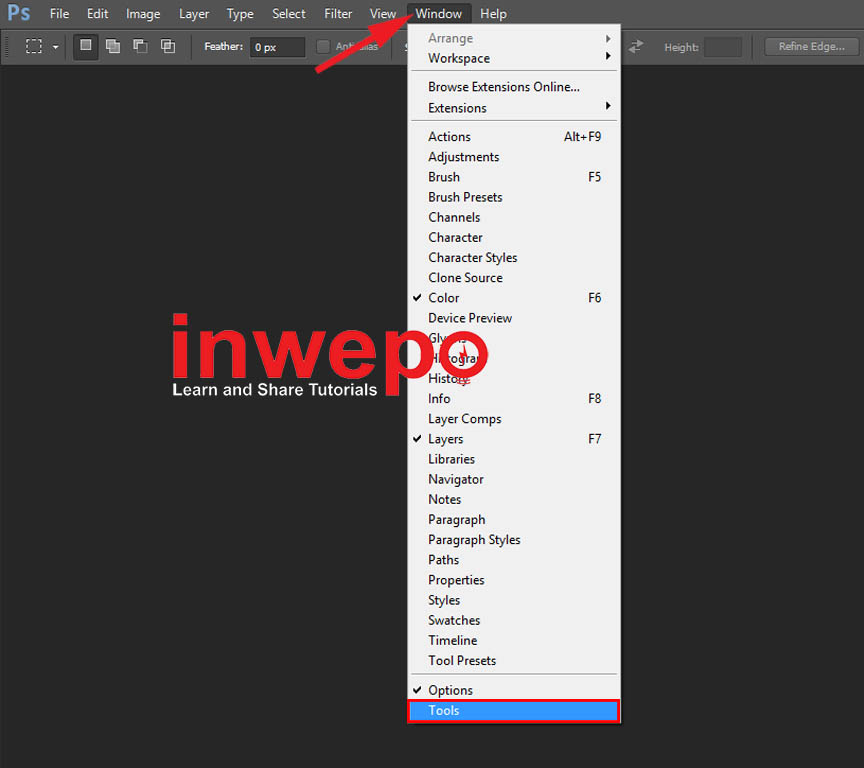Uncheck the Options bar menu entry

click(450, 690)
